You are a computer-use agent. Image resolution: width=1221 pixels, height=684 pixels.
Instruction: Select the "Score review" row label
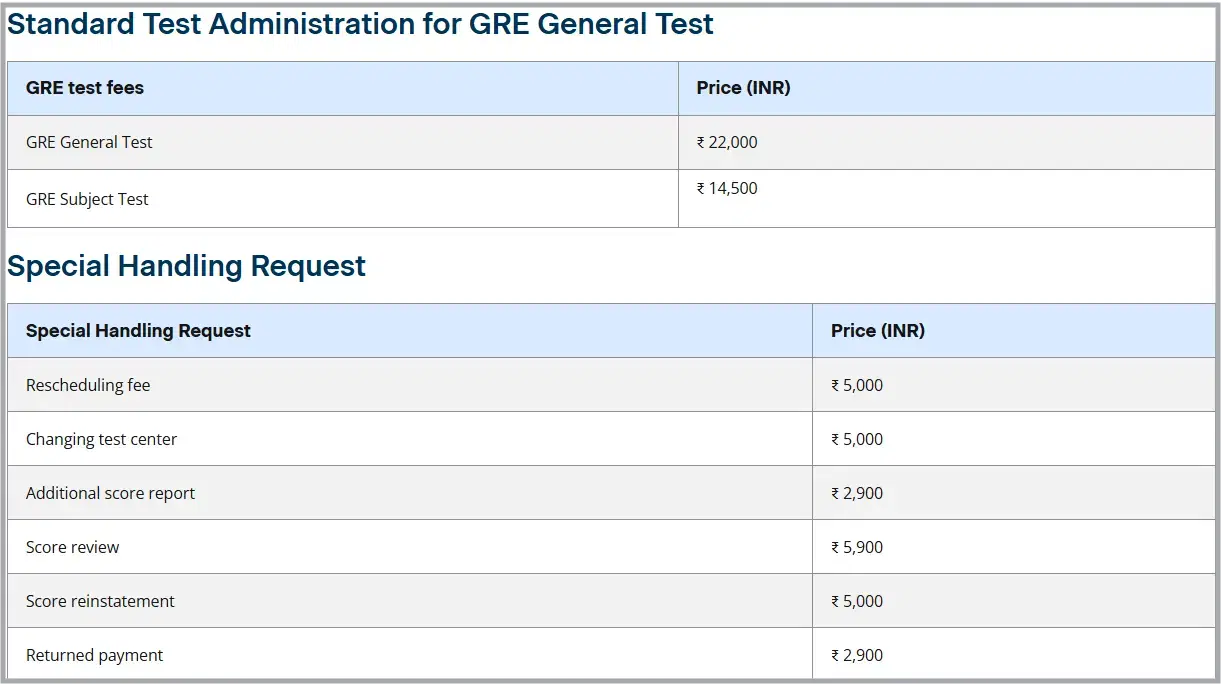pos(73,547)
